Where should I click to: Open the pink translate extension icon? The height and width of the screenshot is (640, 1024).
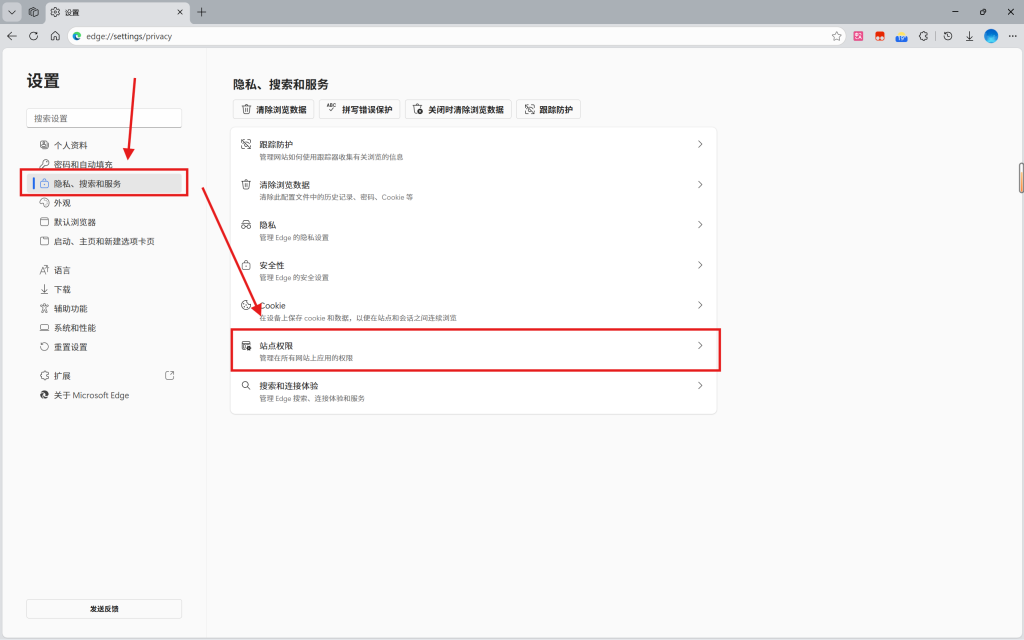858,36
